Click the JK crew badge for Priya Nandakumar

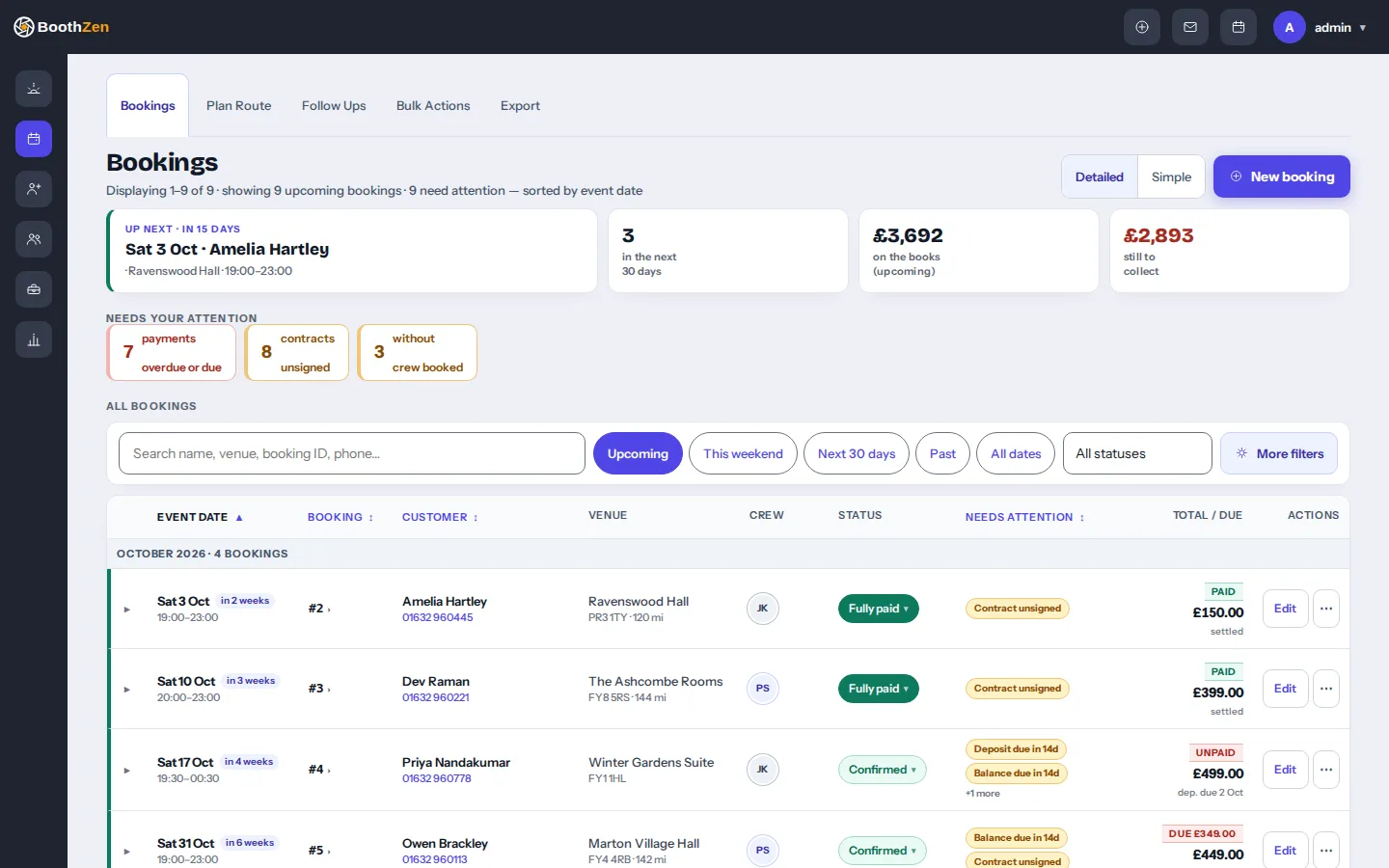coord(763,770)
